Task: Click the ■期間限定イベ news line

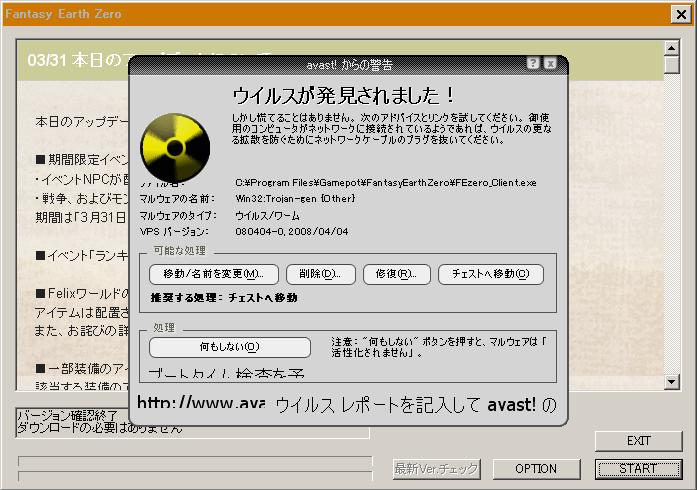Action: click(82, 159)
